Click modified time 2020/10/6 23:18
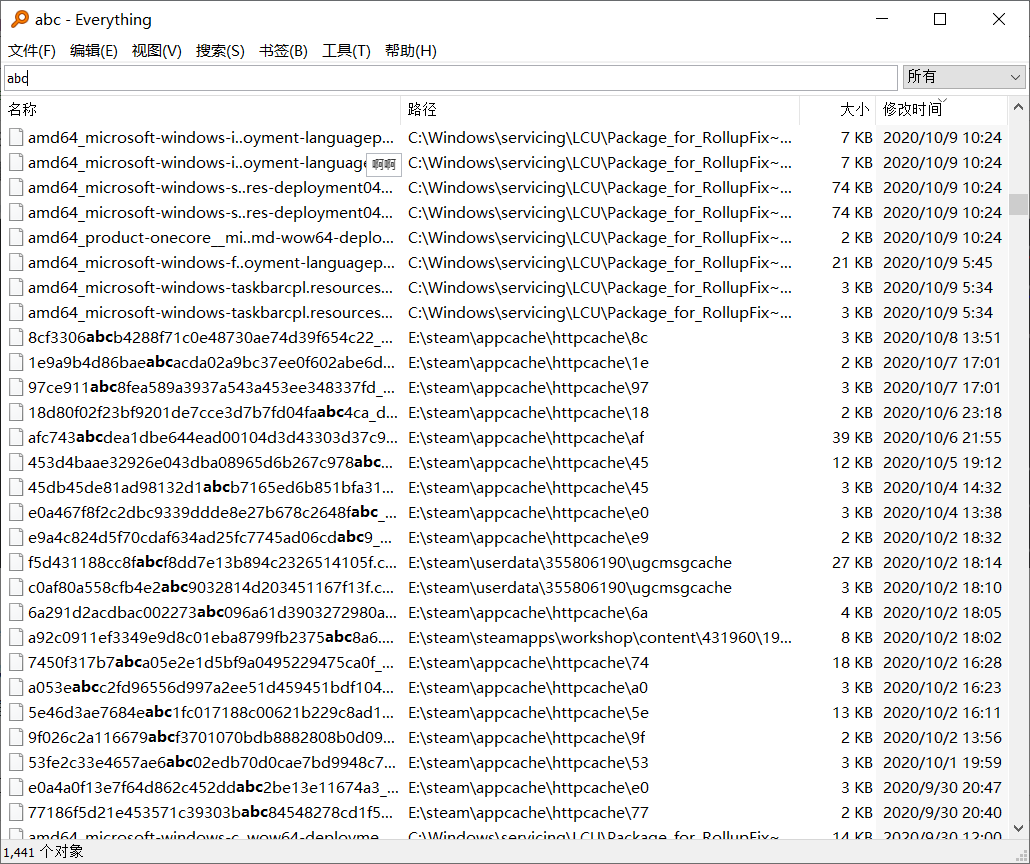The width and height of the screenshot is (1030, 864). tap(942, 413)
